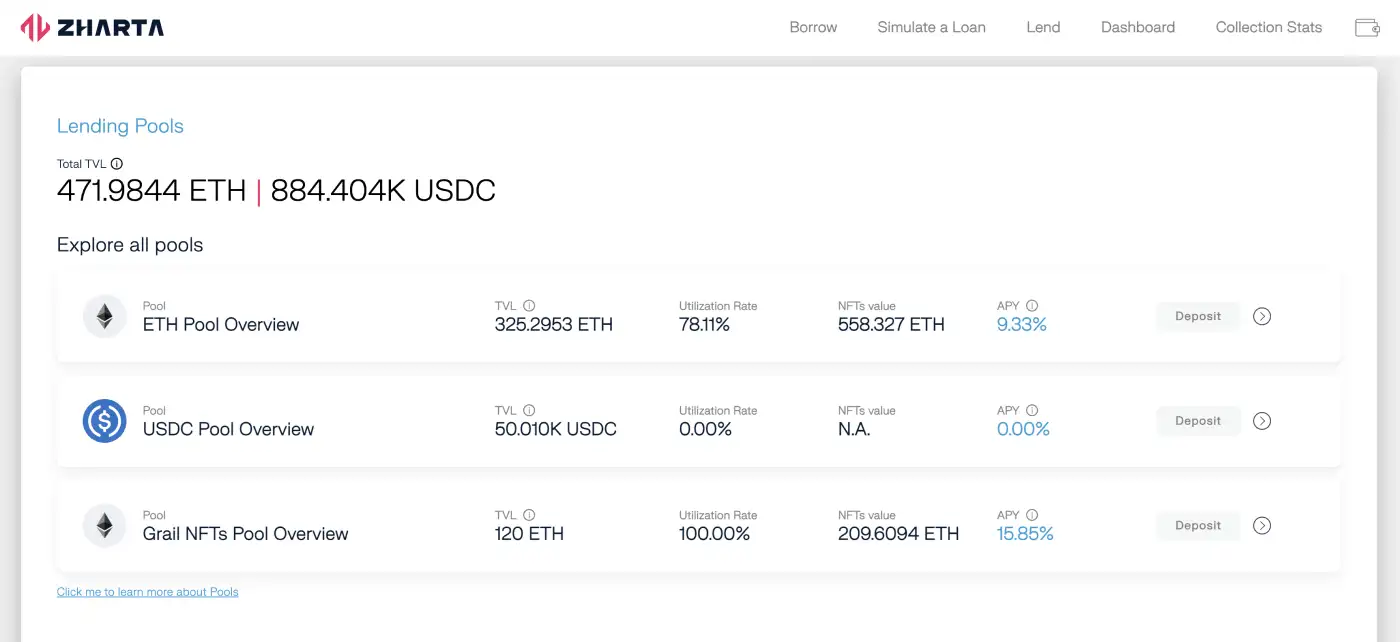This screenshot has width=1400, height=642.
Task: Go to Simulate a Loan
Action: coord(931,28)
